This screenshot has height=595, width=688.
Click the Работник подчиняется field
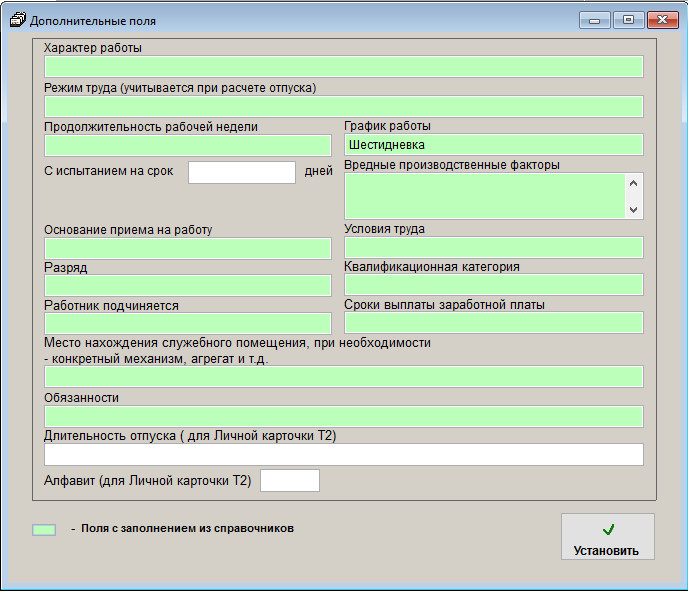[188, 324]
